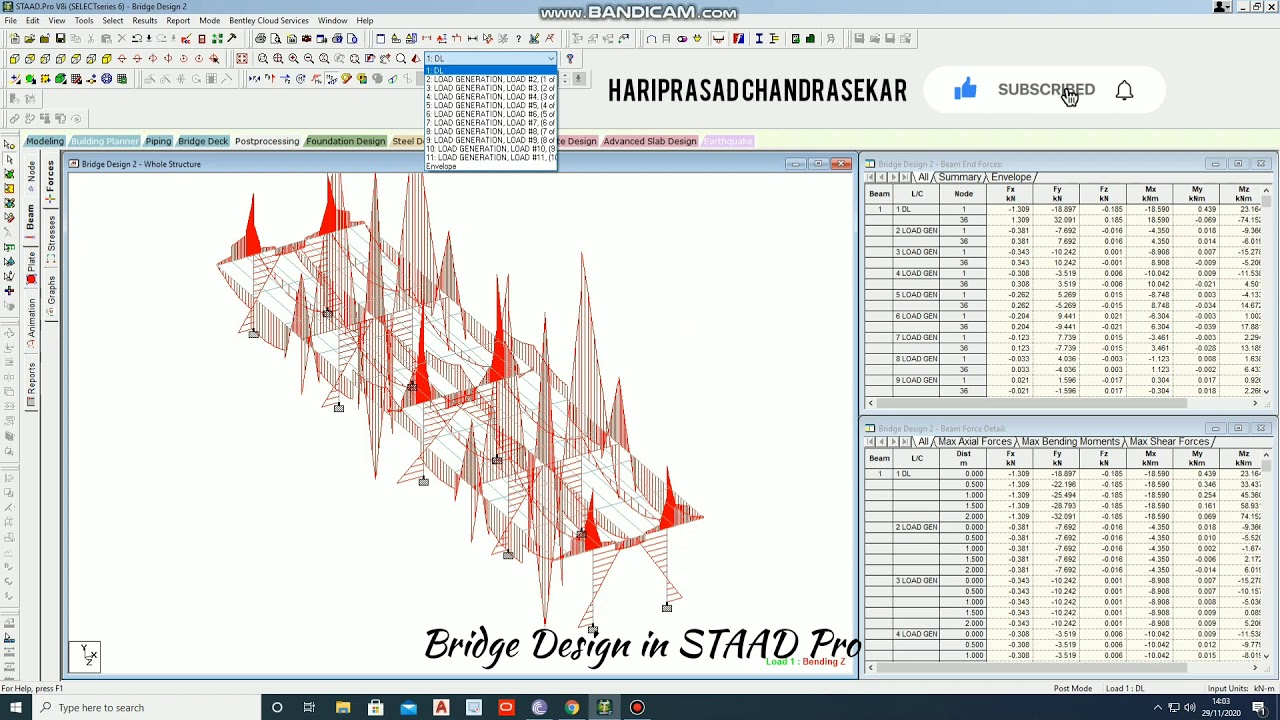Click the Open folder icon in the toolbar

[30, 39]
